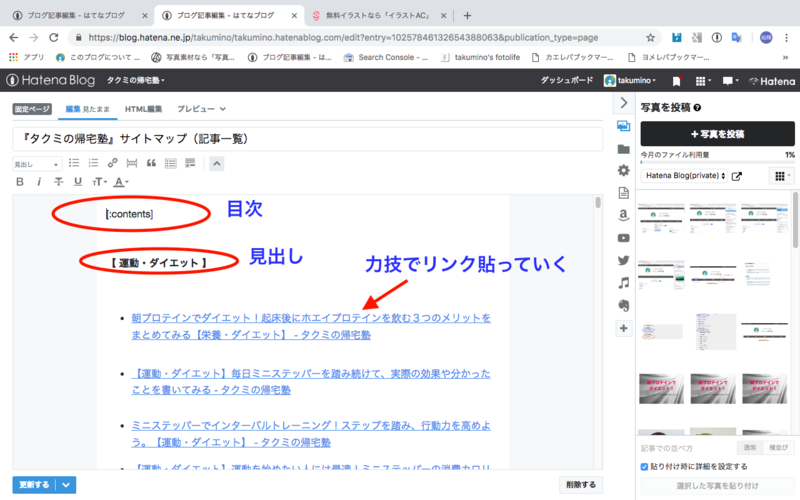This screenshot has width=800, height=500.
Task: Open the 朝プロテインでダイエット article link
Action: pos(311,326)
